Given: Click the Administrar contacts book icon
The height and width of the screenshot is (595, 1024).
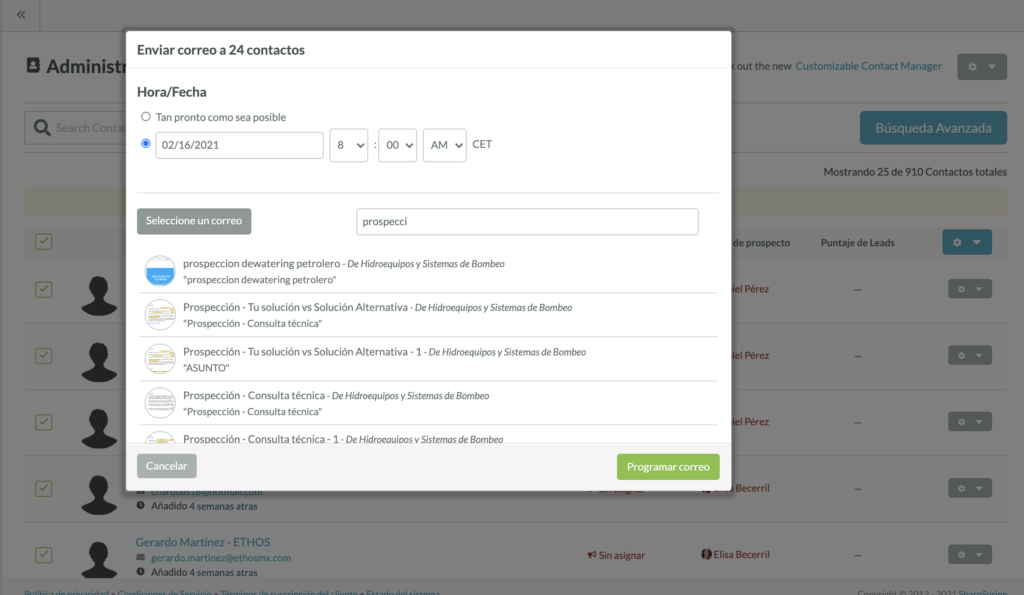Looking at the screenshot, I should click(x=33, y=65).
